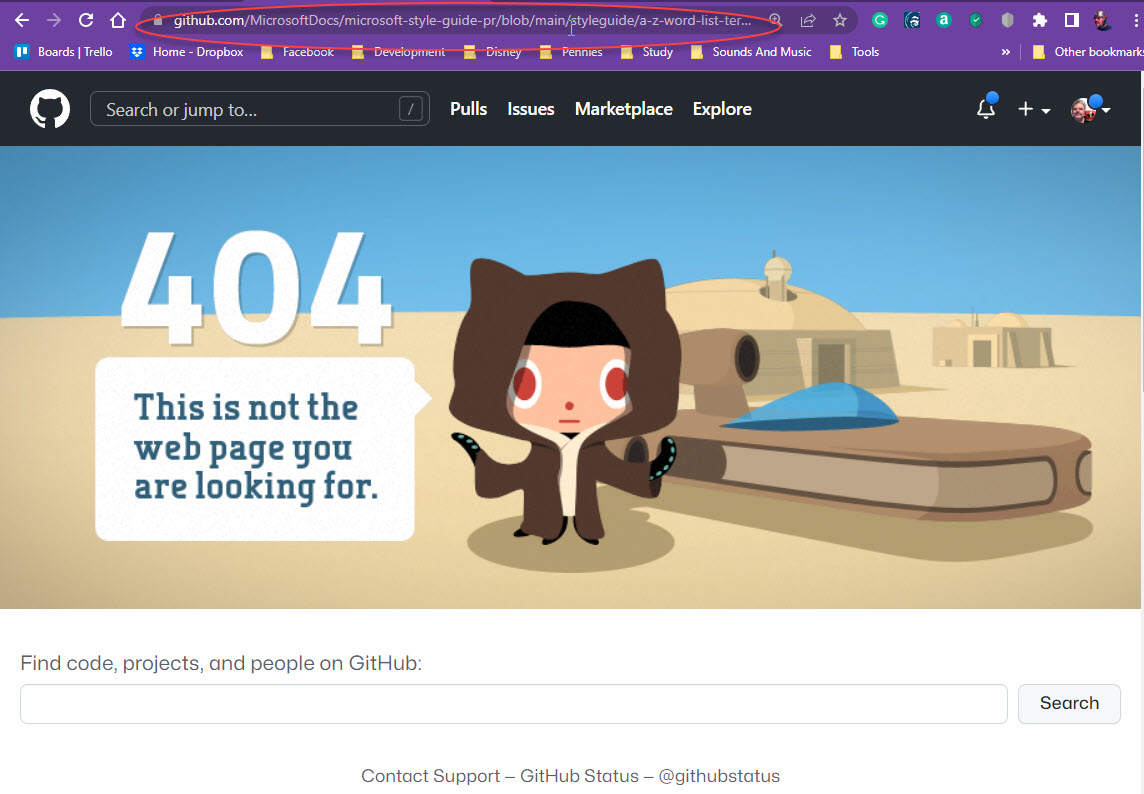Click the browser back arrow
Screen dimensions: 1144x794
point(22,19)
